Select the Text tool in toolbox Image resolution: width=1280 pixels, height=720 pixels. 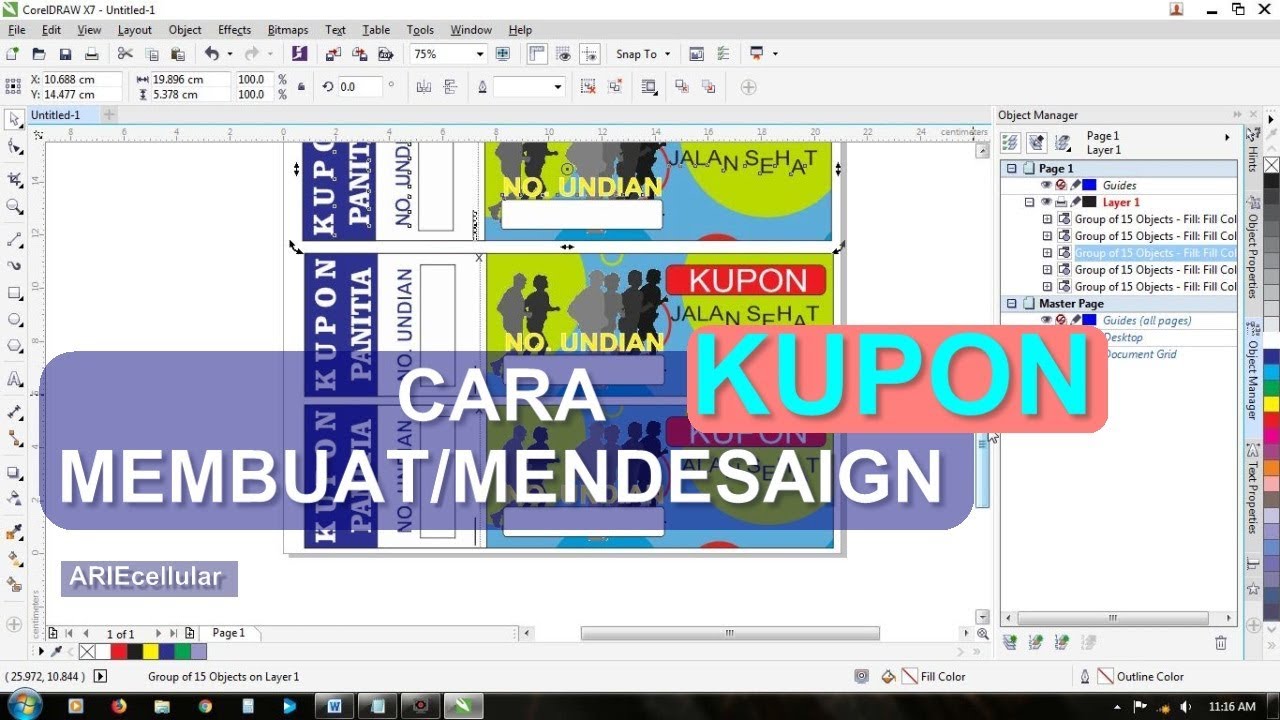tap(15, 379)
